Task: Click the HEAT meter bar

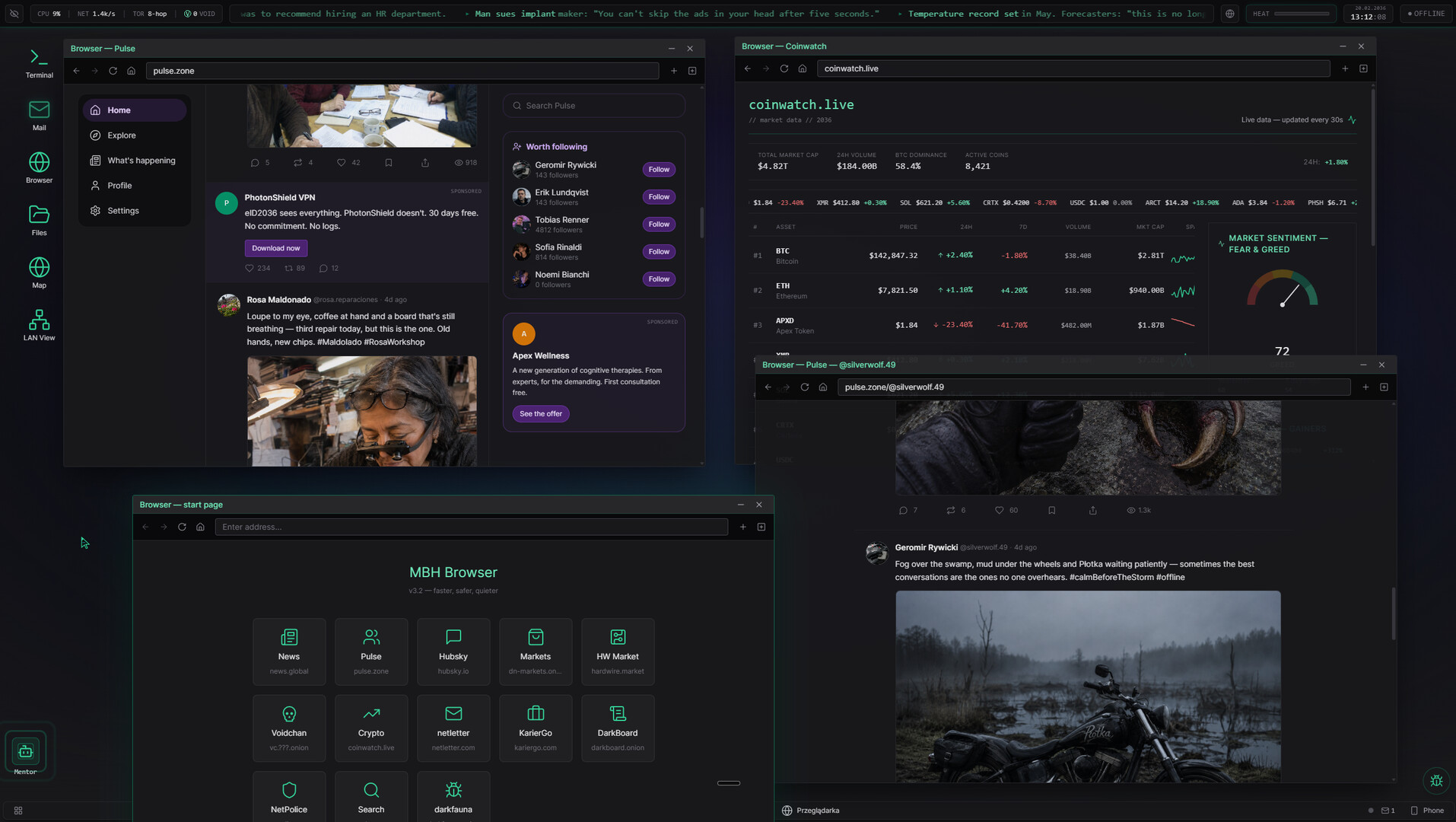Action: tap(1302, 14)
